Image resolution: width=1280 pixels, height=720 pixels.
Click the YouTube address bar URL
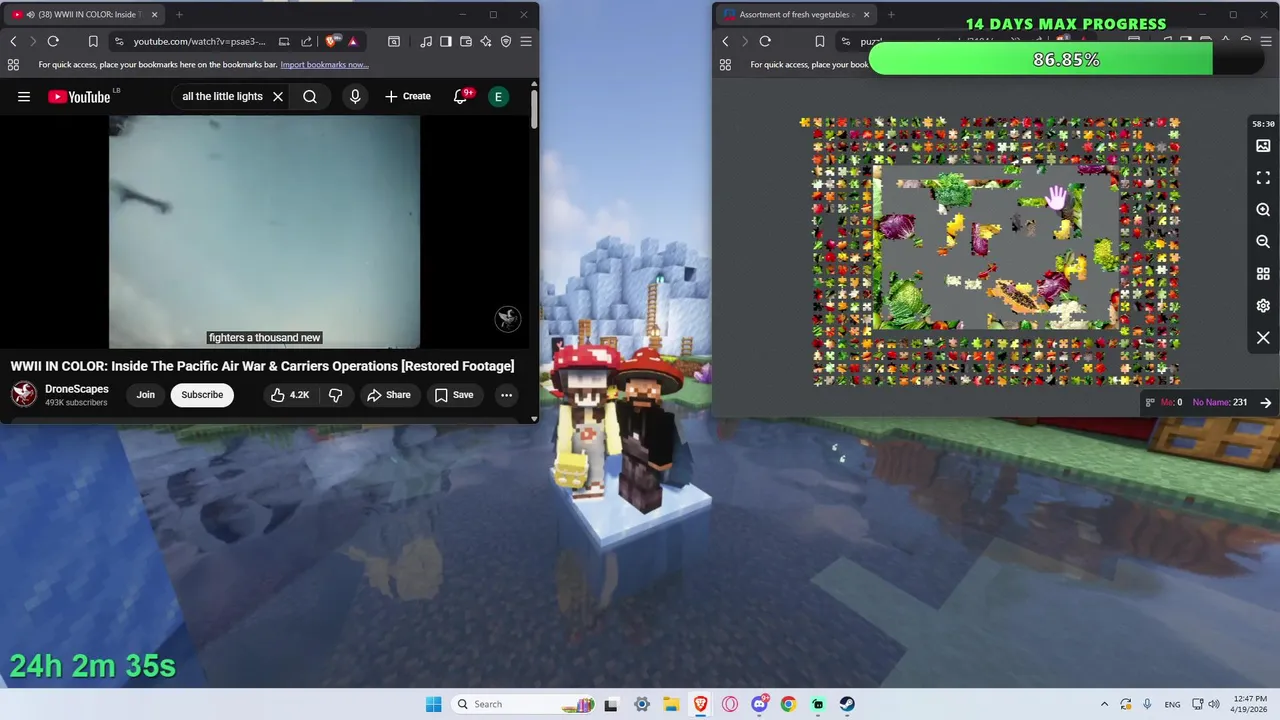[x=200, y=41]
